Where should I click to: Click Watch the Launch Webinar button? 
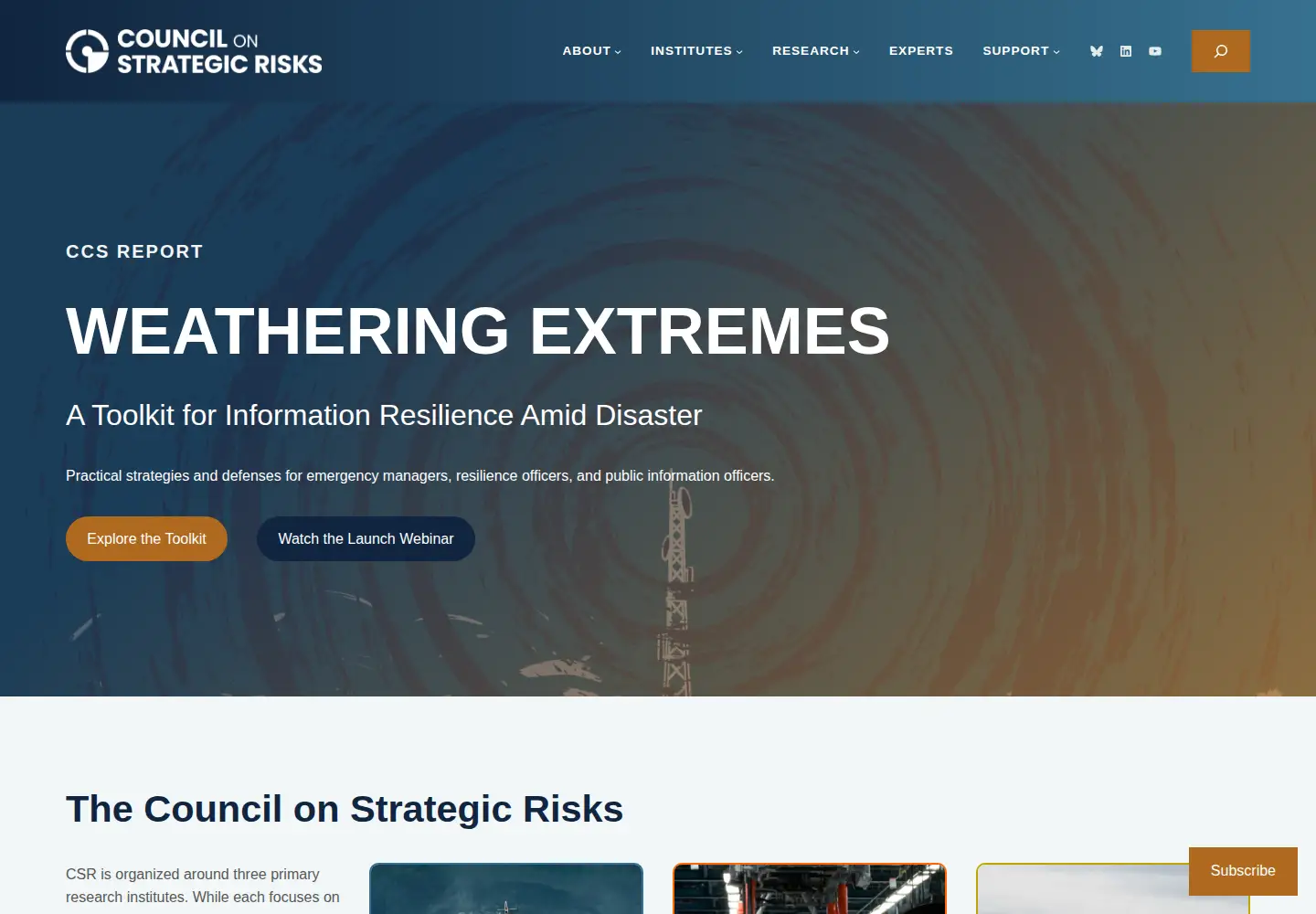tap(366, 539)
